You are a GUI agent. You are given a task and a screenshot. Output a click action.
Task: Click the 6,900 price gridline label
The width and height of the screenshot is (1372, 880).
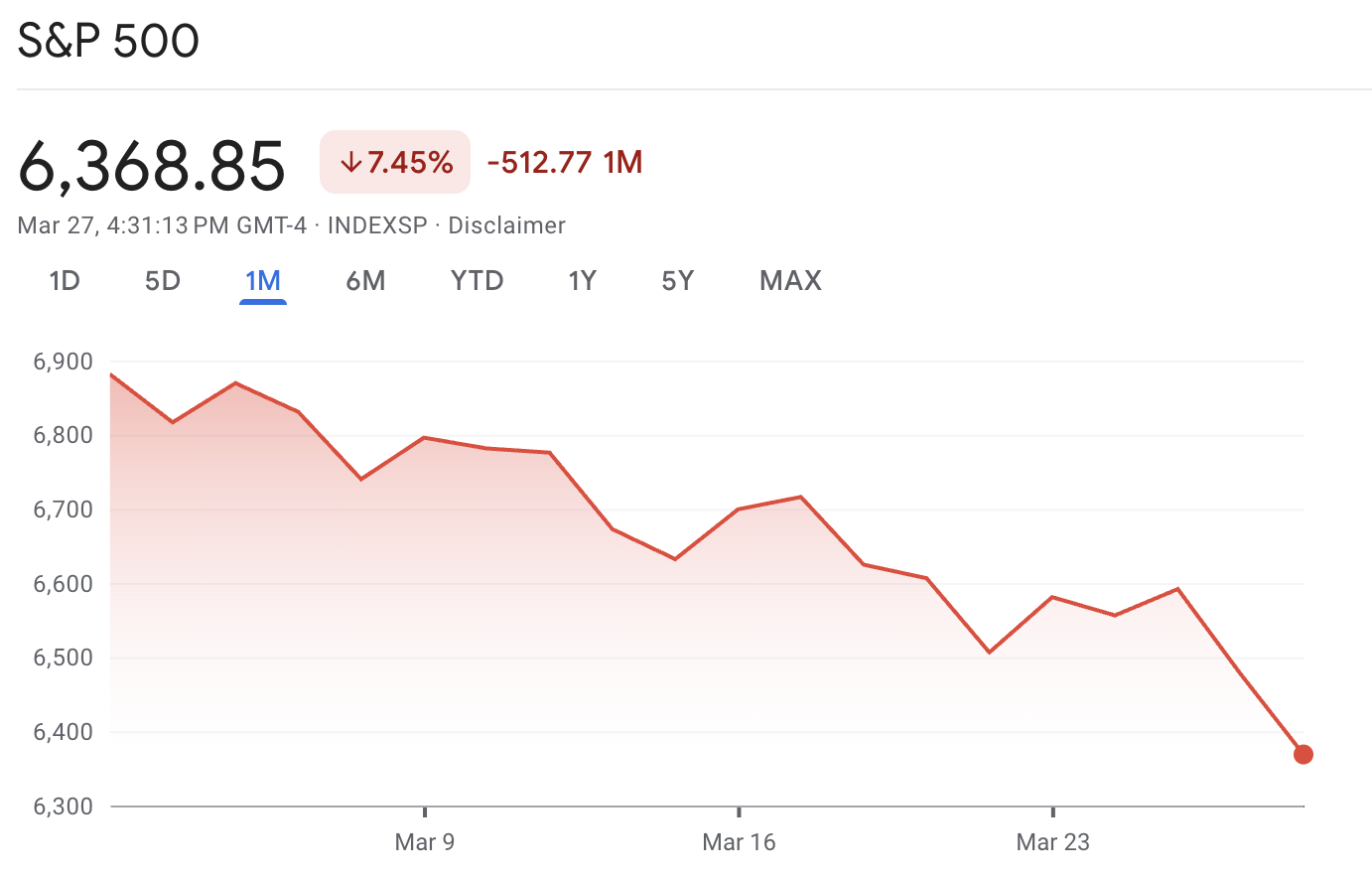coord(63,362)
